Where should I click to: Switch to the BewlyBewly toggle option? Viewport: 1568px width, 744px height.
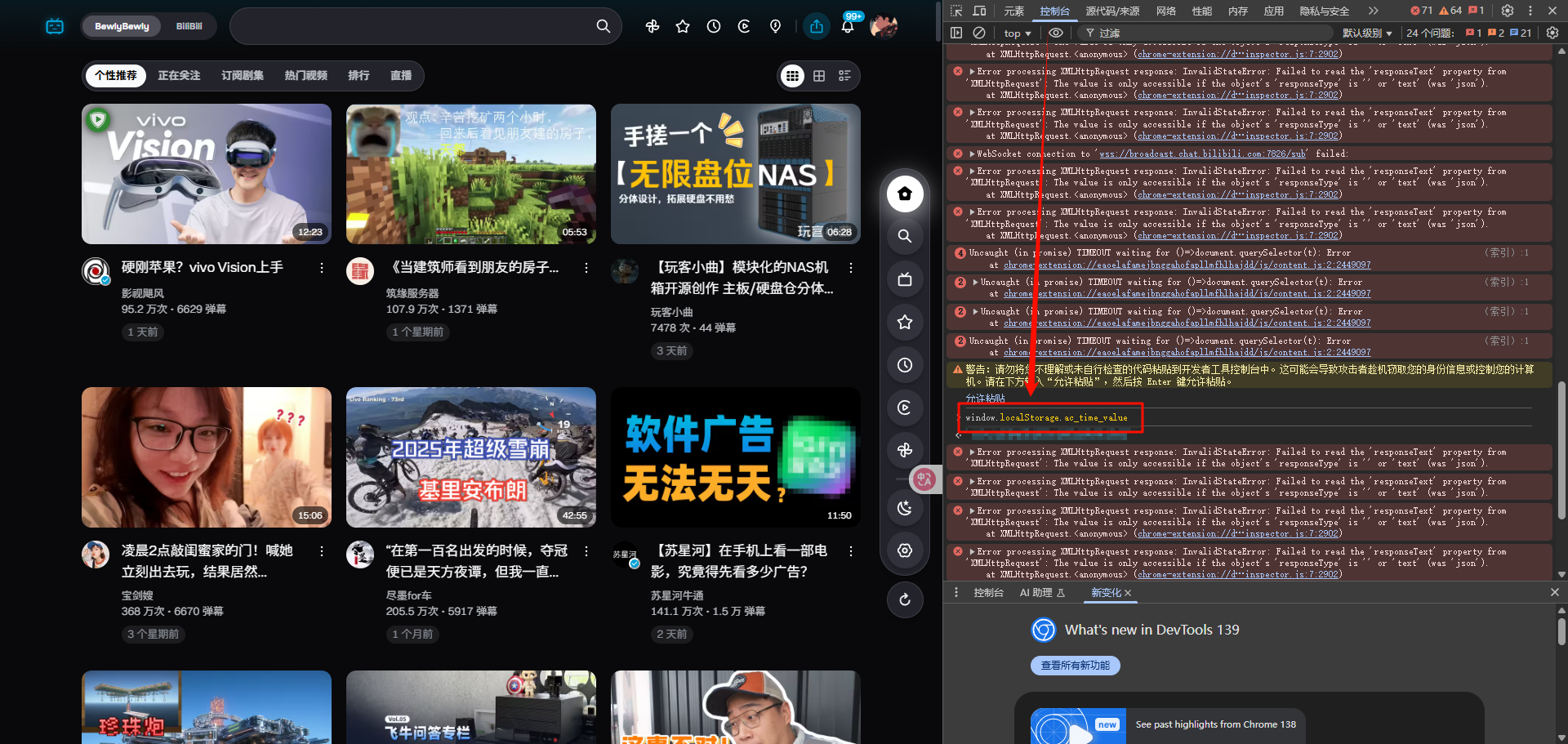coord(122,26)
